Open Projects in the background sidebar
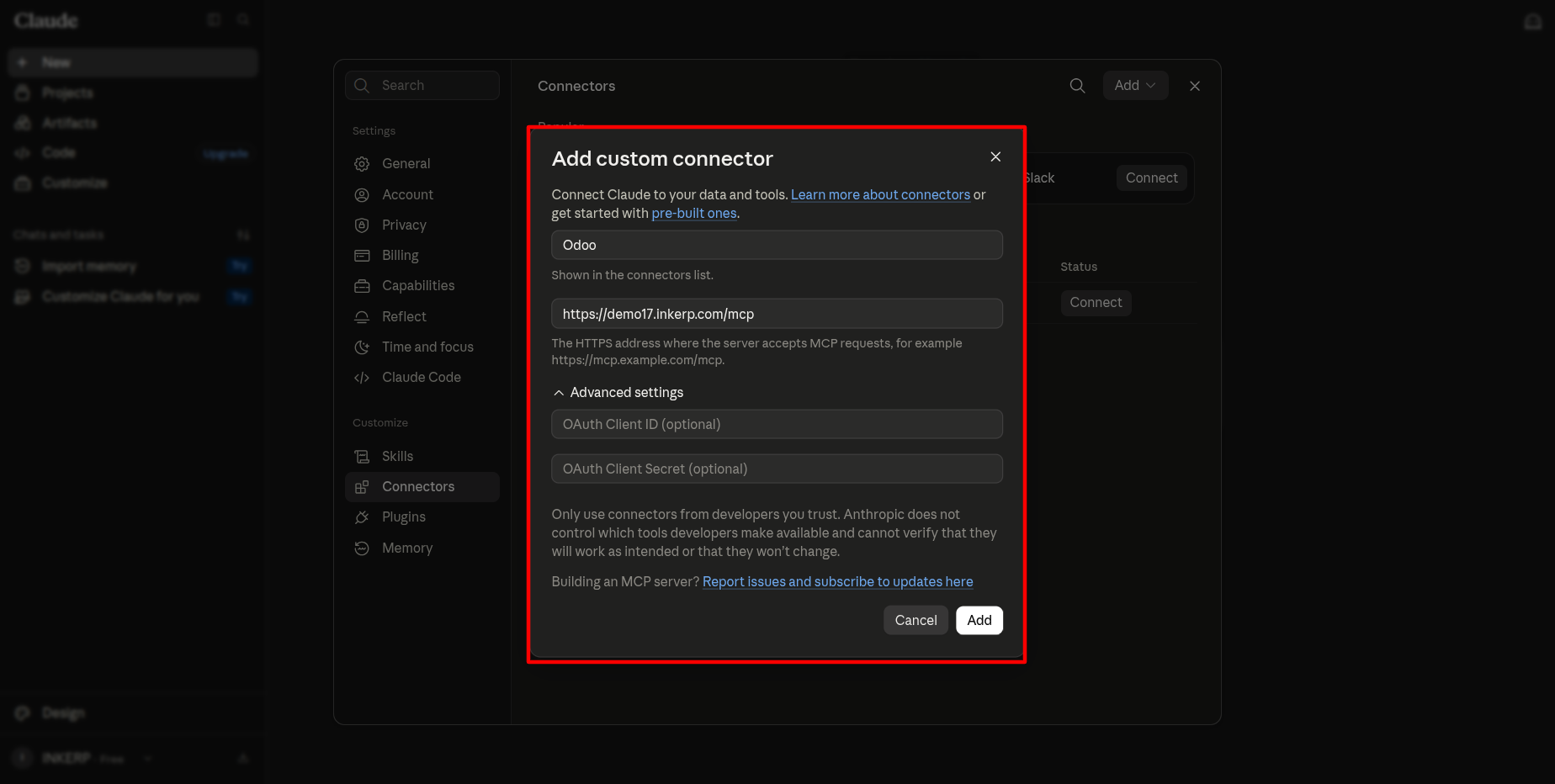Screen dimensions: 1555x784 click(x=133, y=93)
